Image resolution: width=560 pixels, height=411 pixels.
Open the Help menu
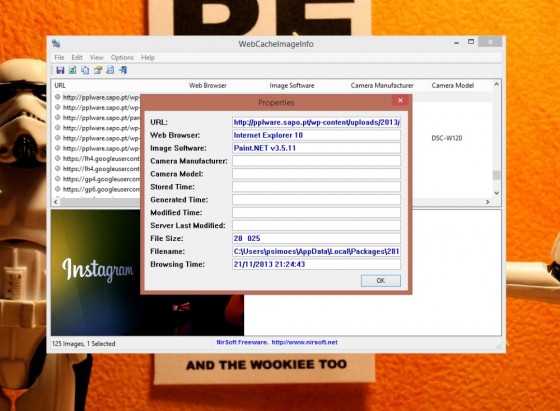tap(148, 57)
